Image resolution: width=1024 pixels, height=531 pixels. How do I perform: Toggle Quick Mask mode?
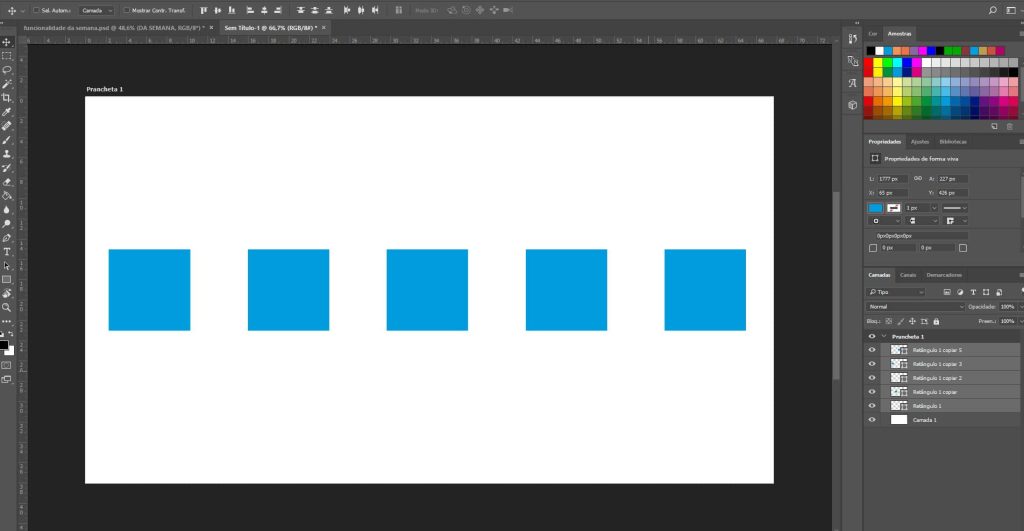click(7, 366)
